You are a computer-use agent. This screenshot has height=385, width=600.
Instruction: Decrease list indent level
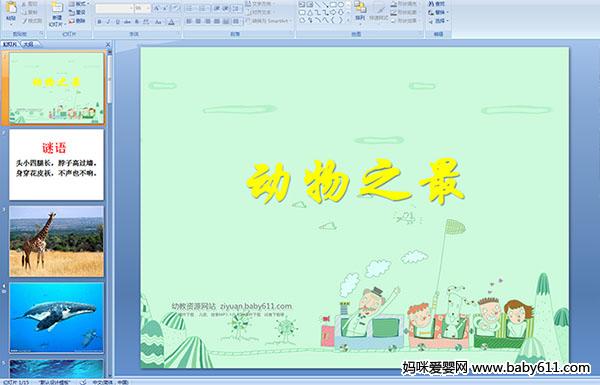[x=217, y=8]
